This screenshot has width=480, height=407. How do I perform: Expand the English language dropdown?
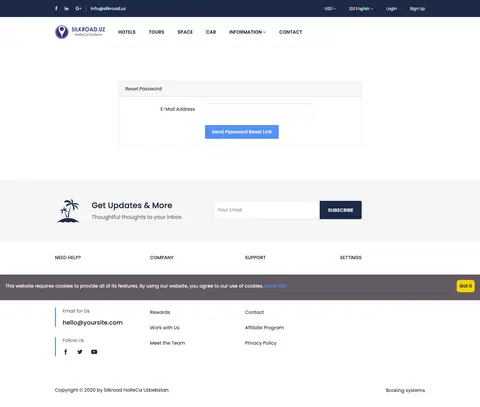pos(361,9)
